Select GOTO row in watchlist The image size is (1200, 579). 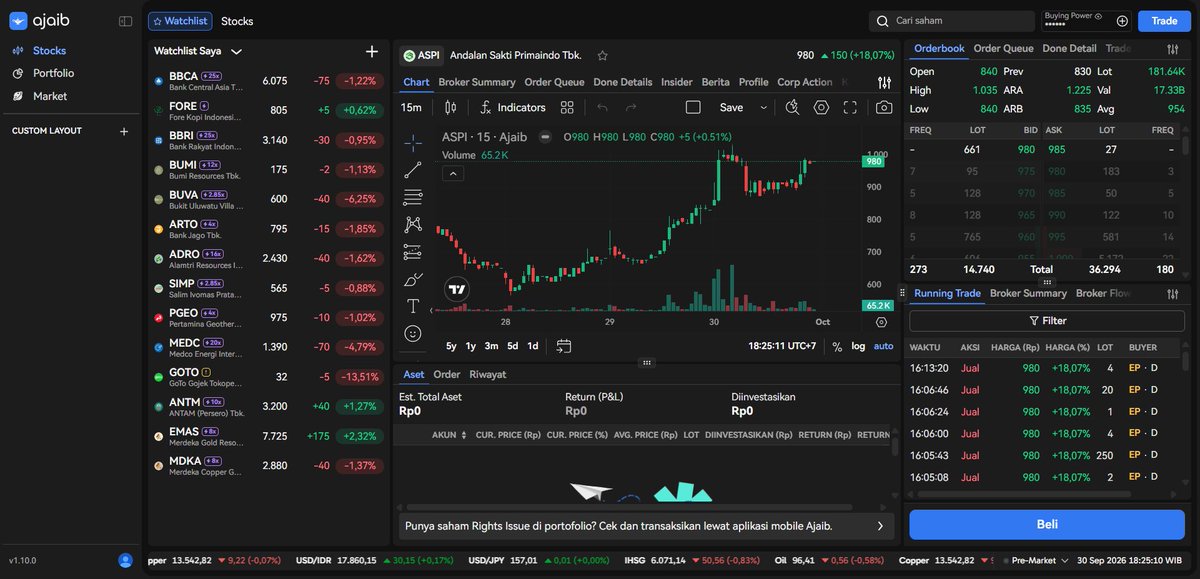pyautogui.click(x=268, y=377)
